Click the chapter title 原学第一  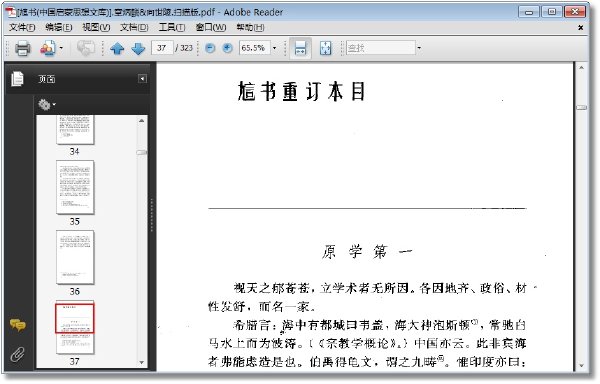[367, 252]
